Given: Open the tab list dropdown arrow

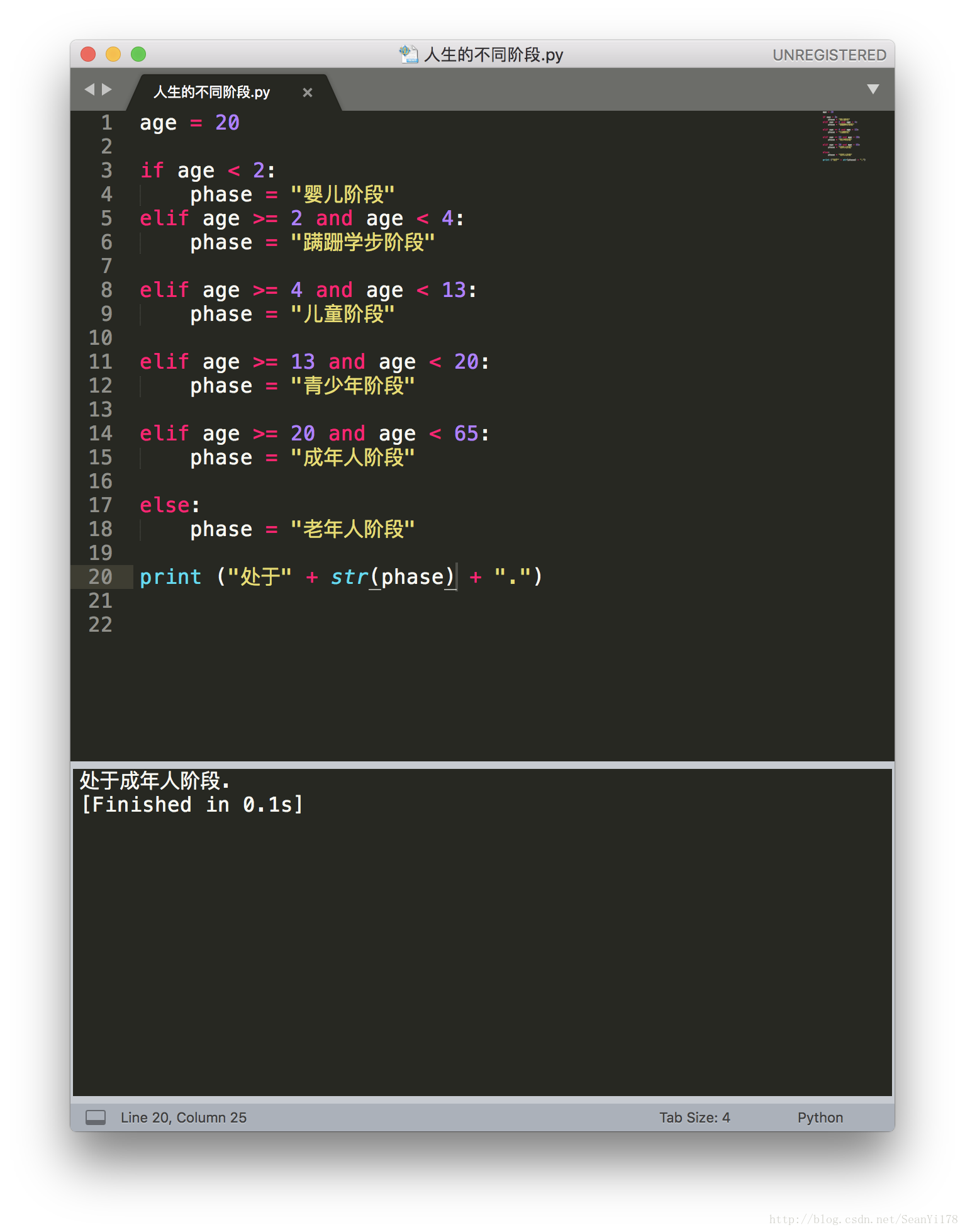Looking at the screenshot, I should click(x=873, y=89).
